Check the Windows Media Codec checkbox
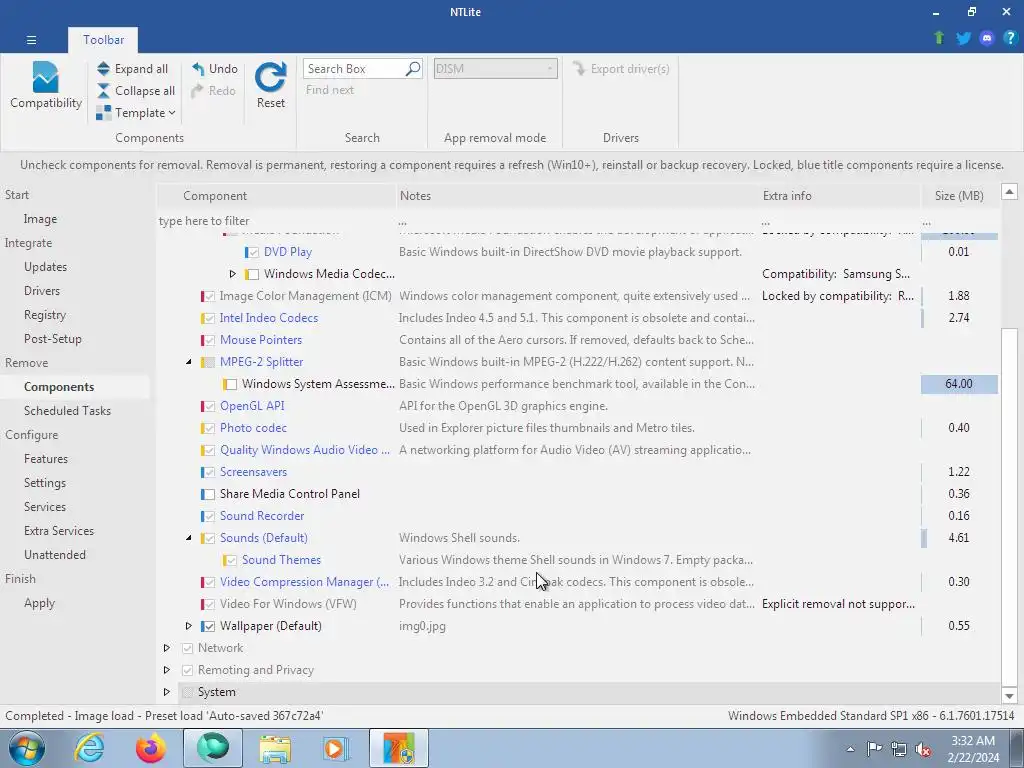The width and height of the screenshot is (1024, 768). (x=253, y=274)
